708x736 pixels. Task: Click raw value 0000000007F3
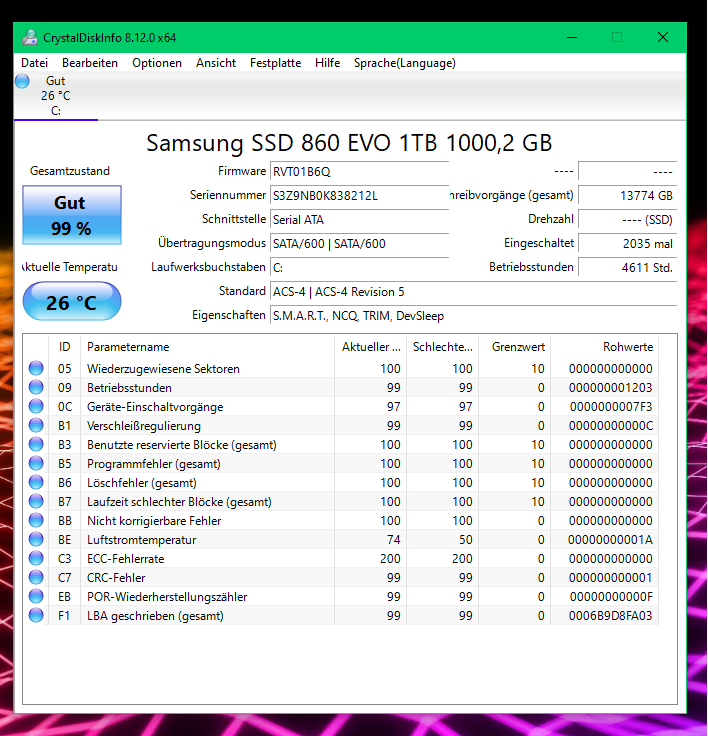tap(611, 407)
